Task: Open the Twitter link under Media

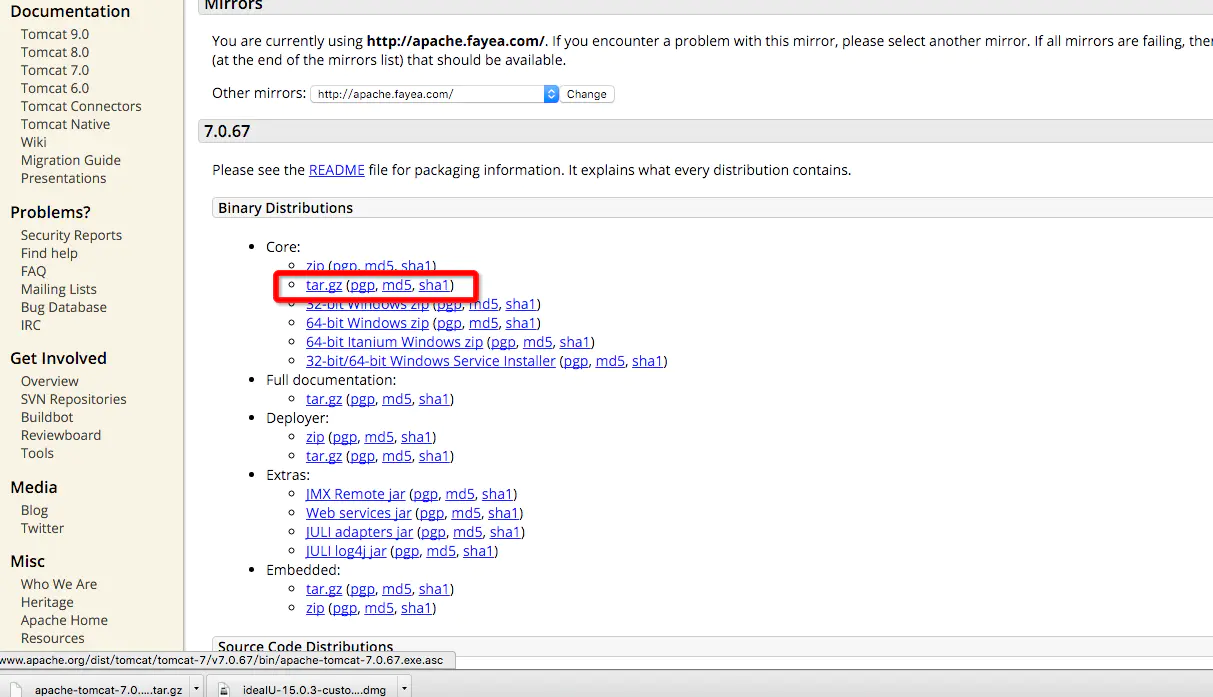Action: point(42,528)
